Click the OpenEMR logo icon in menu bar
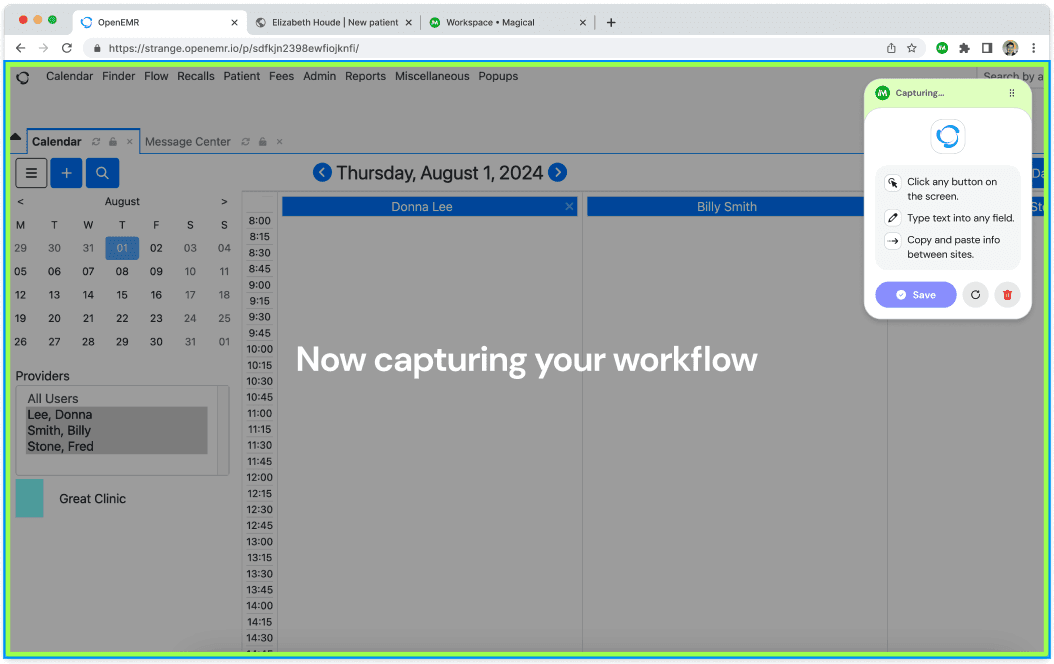1054x664 pixels. click(x=23, y=77)
